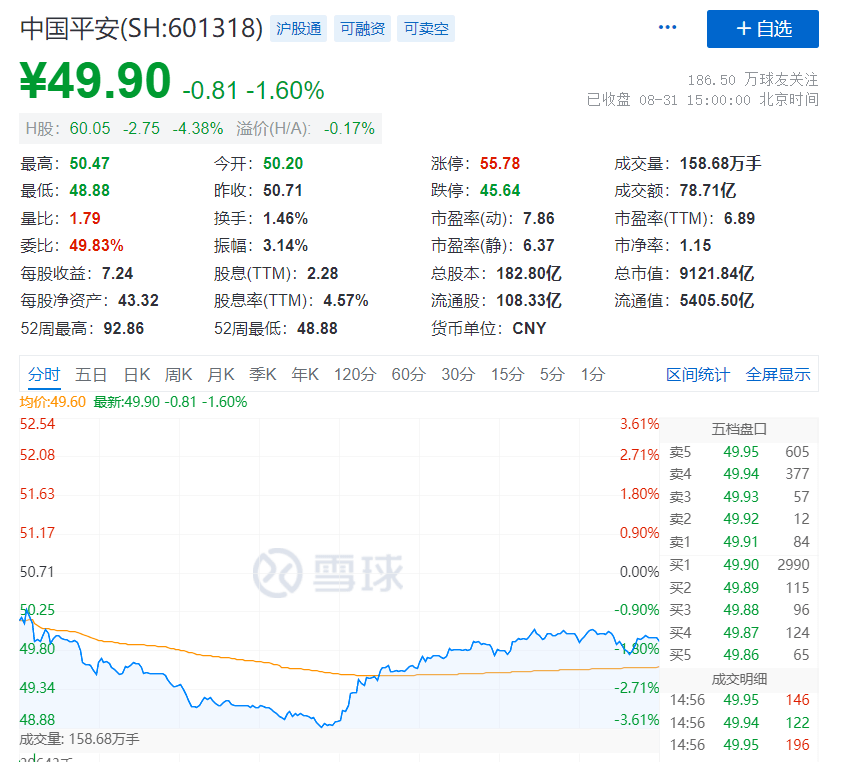
Task: Click the 成交明细 section header
Action: point(739,679)
